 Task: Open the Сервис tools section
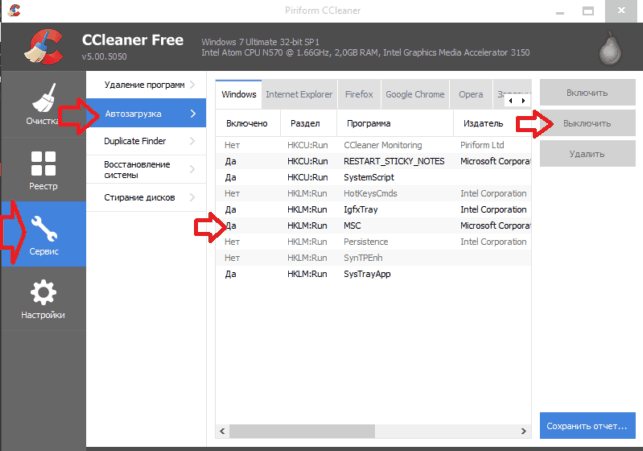(43, 235)
